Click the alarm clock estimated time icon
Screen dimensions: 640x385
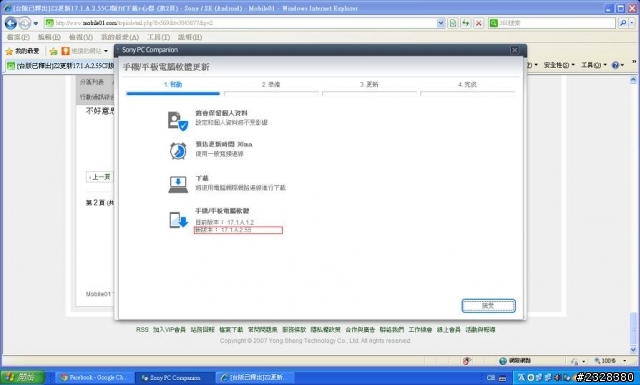[178, 151]
